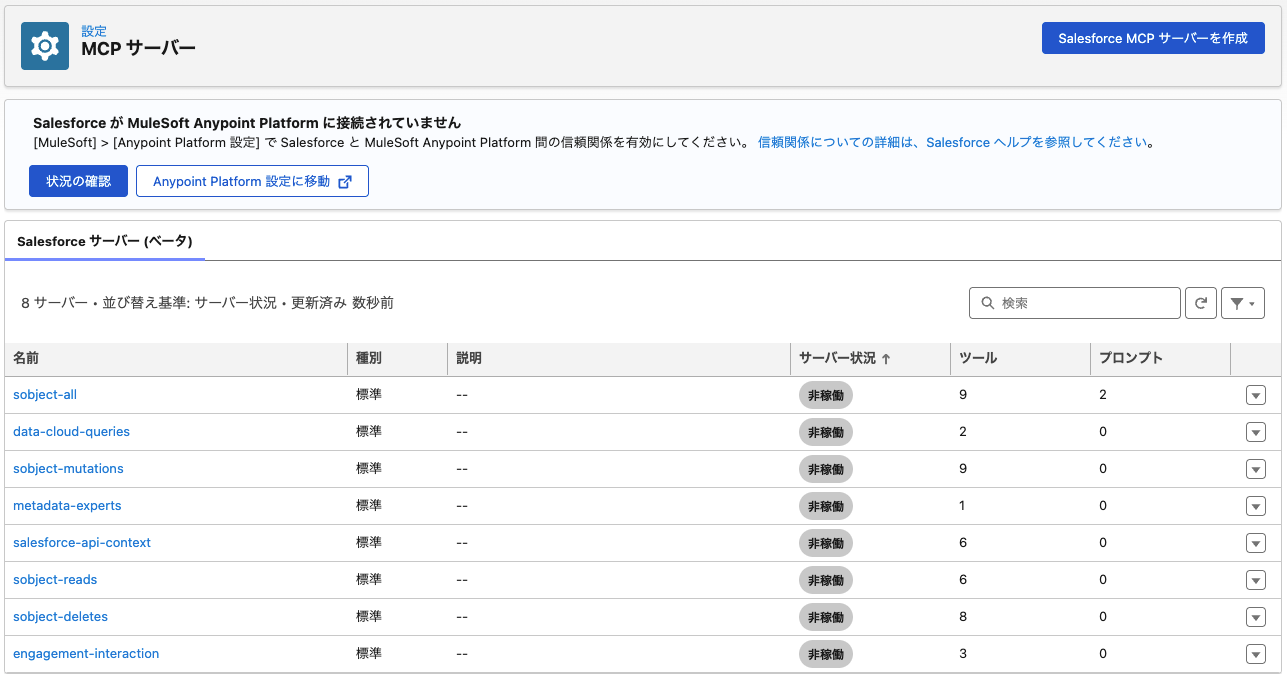Screen dimensions: 1287x680
Task: Click the magnifier icon in search box
Action: point(988,303)
